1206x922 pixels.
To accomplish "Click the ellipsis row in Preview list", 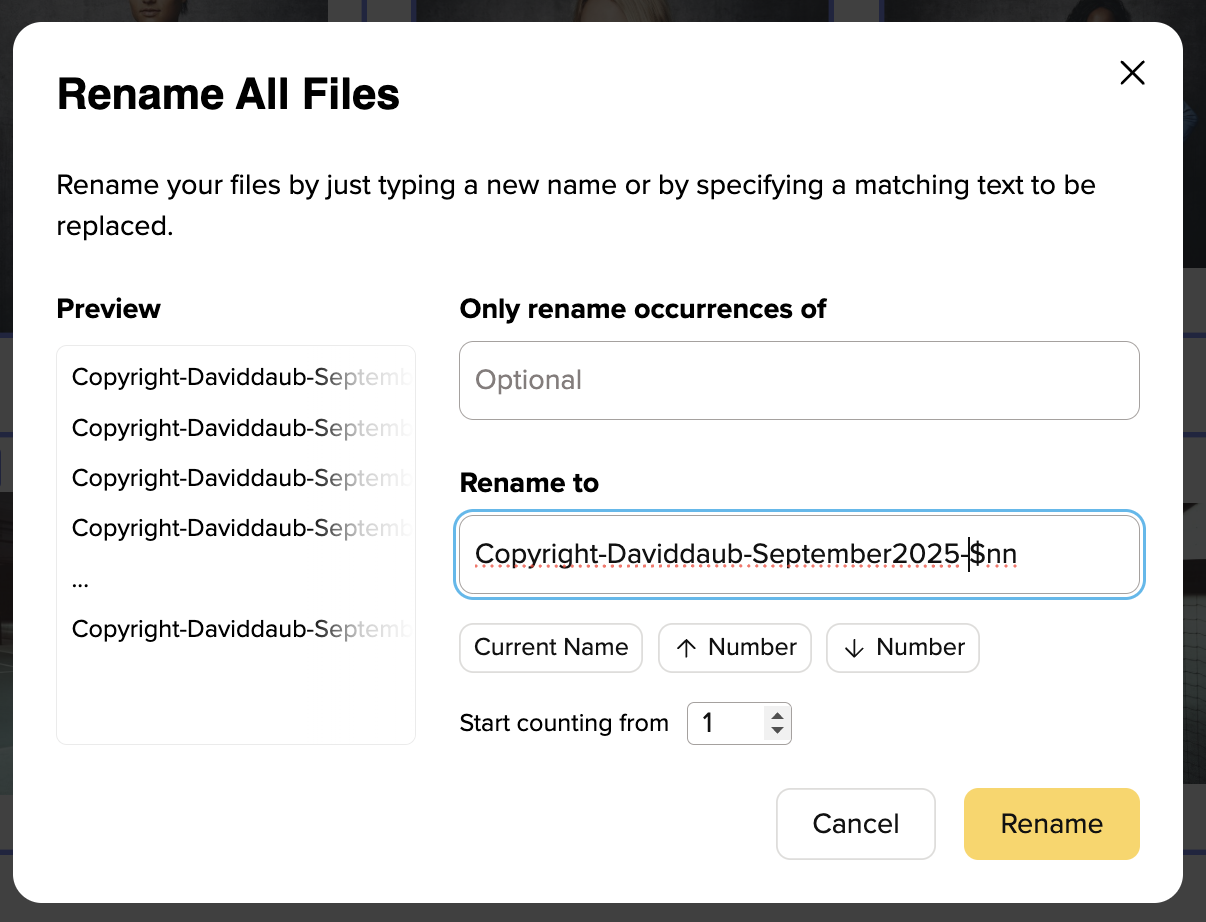I will [x=81, y=581].
